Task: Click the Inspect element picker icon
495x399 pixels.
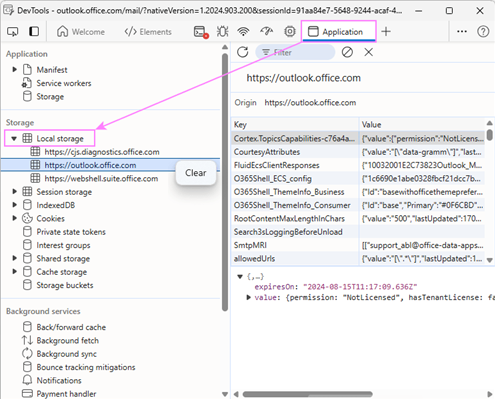Action: coord(13,32)
